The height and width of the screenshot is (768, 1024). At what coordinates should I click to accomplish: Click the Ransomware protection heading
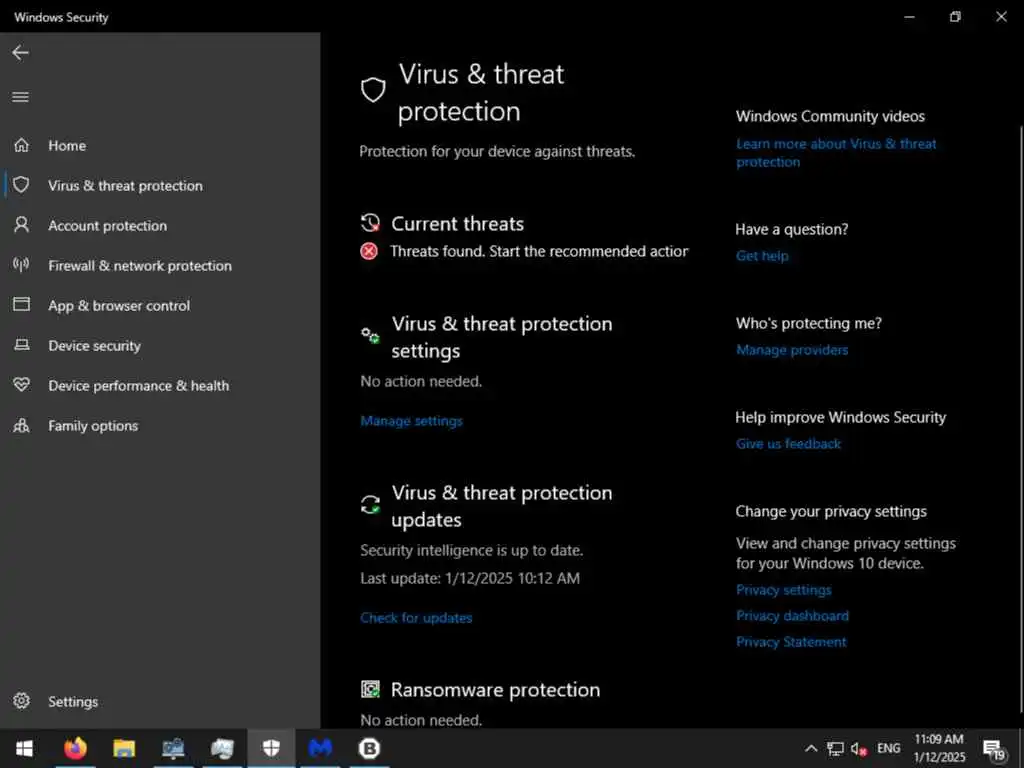pyautogui.click(x=495, y=690)
